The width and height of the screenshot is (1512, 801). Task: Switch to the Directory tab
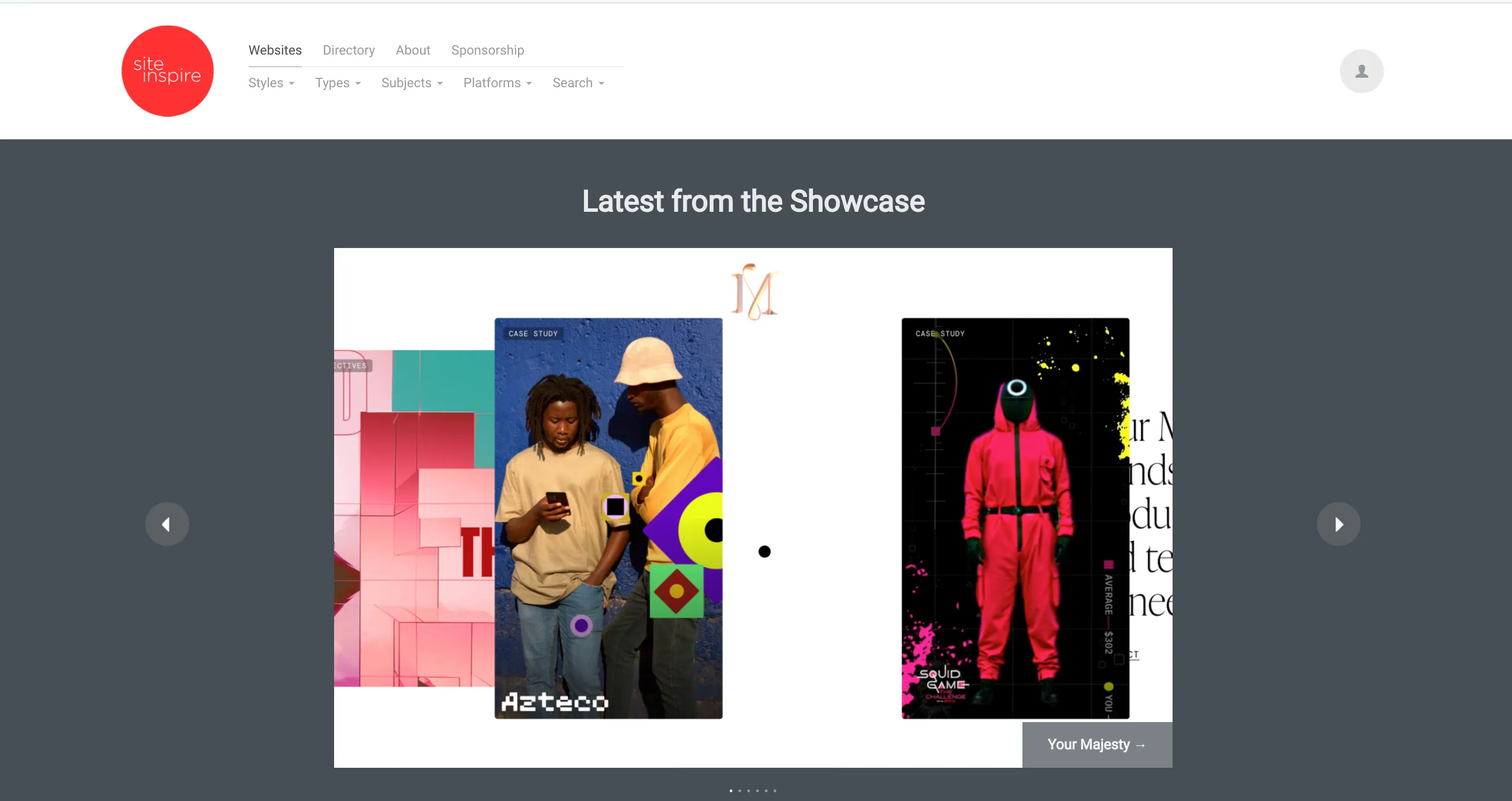(x=348, y=50)
